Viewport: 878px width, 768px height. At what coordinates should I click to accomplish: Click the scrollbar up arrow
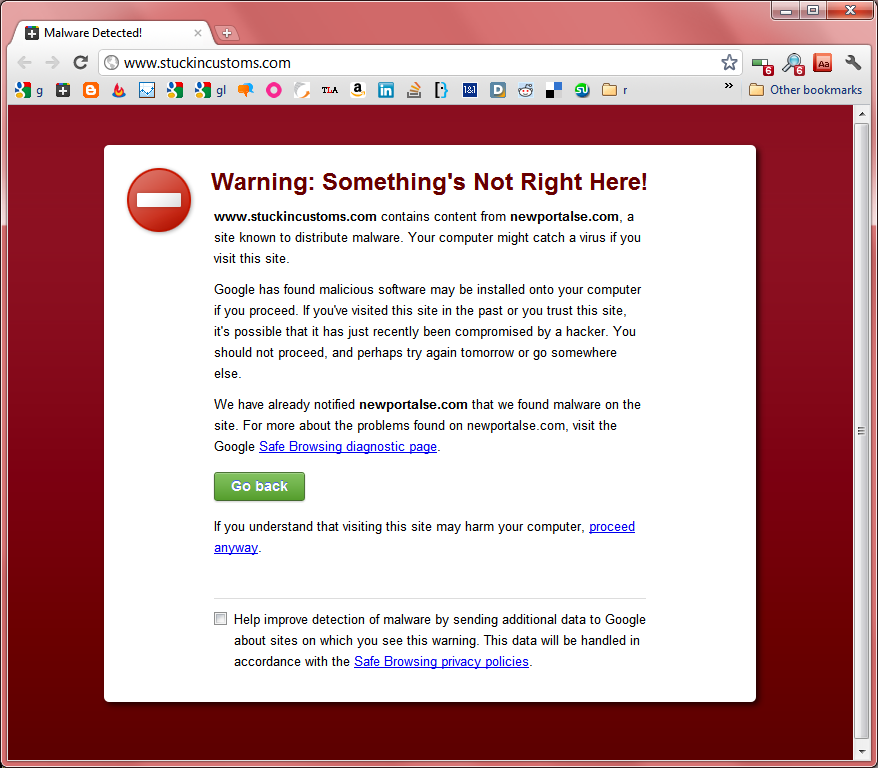(x=861, y=114)
